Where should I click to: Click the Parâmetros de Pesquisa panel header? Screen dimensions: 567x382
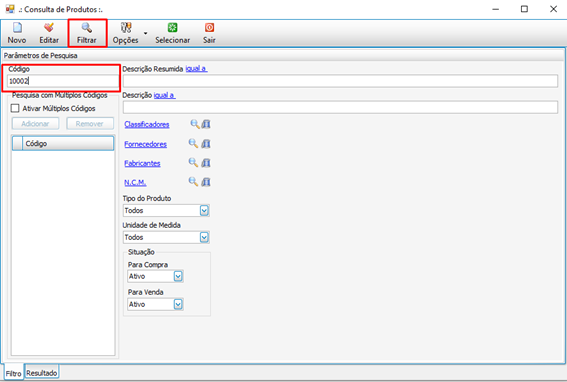pos(284,55)
